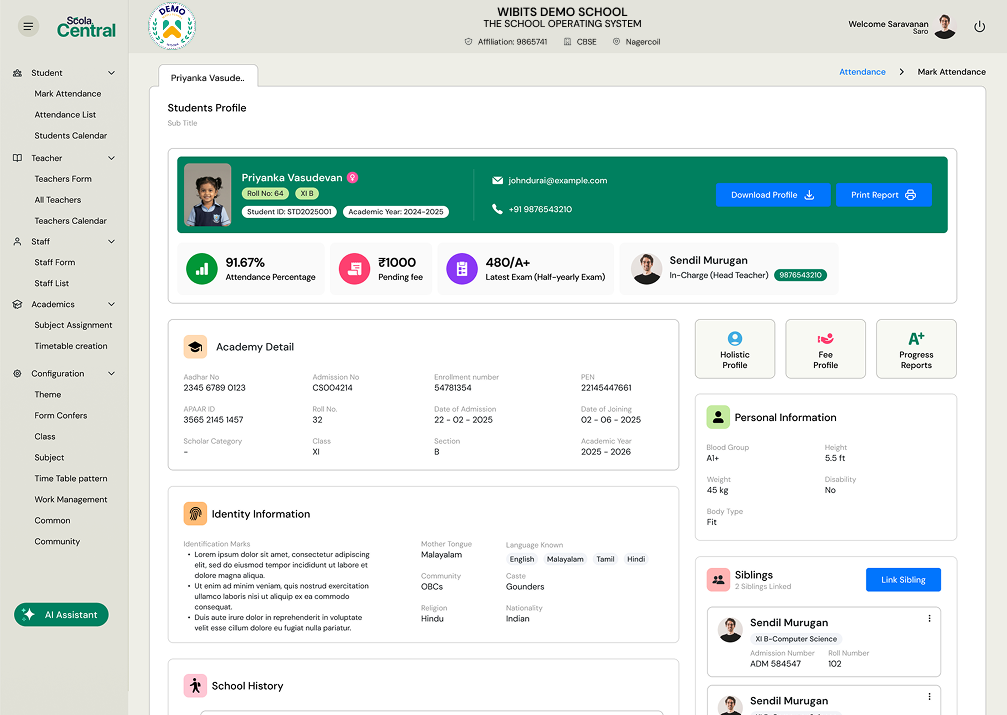Open the Progress Reports card
The image size is (1007, 715).
916,349
